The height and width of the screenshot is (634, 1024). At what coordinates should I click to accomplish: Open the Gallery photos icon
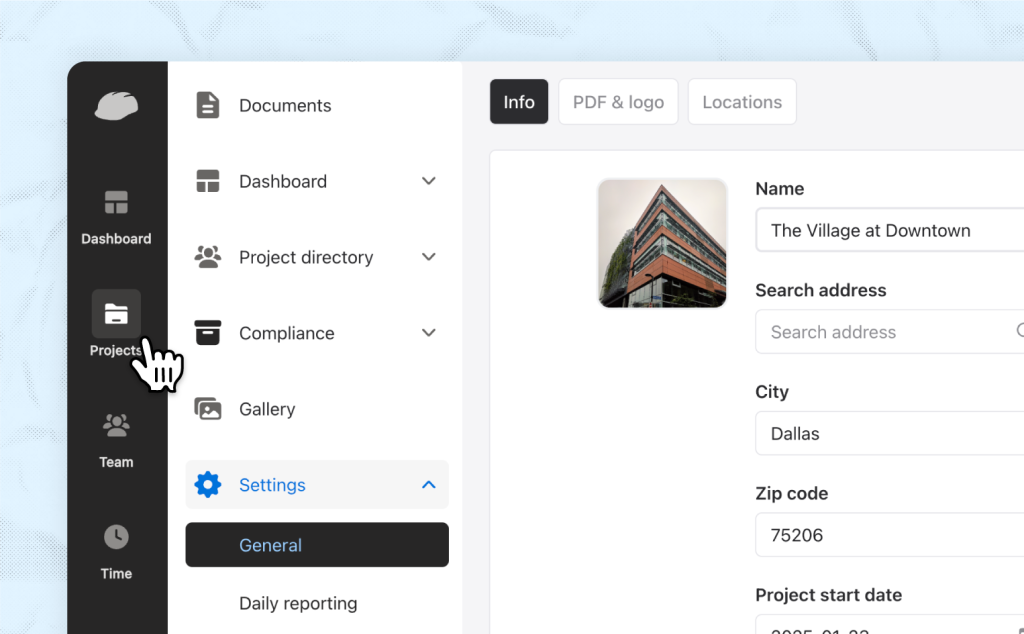click(207, 408)
